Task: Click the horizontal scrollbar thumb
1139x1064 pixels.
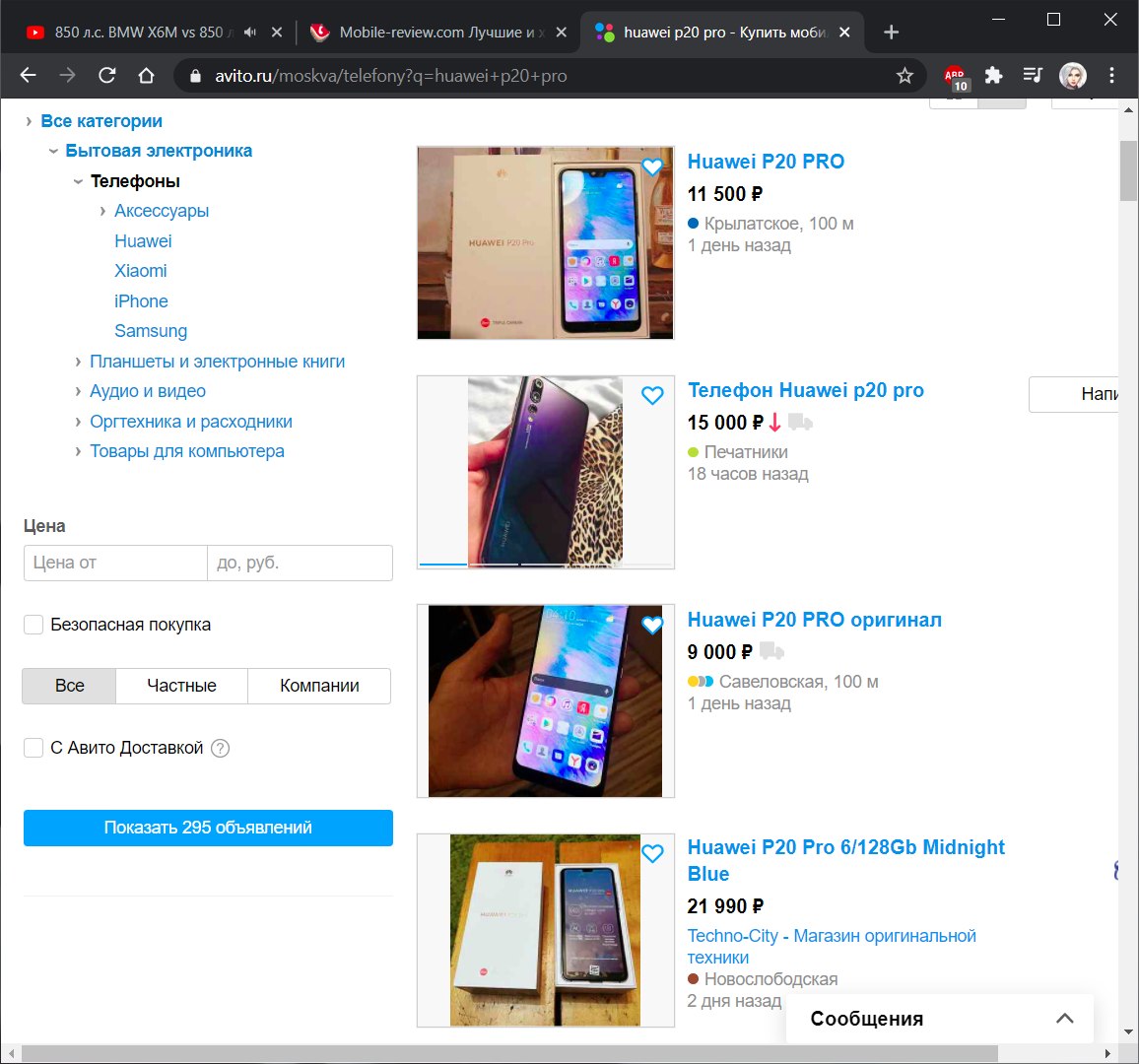Action: point(509,1053)
